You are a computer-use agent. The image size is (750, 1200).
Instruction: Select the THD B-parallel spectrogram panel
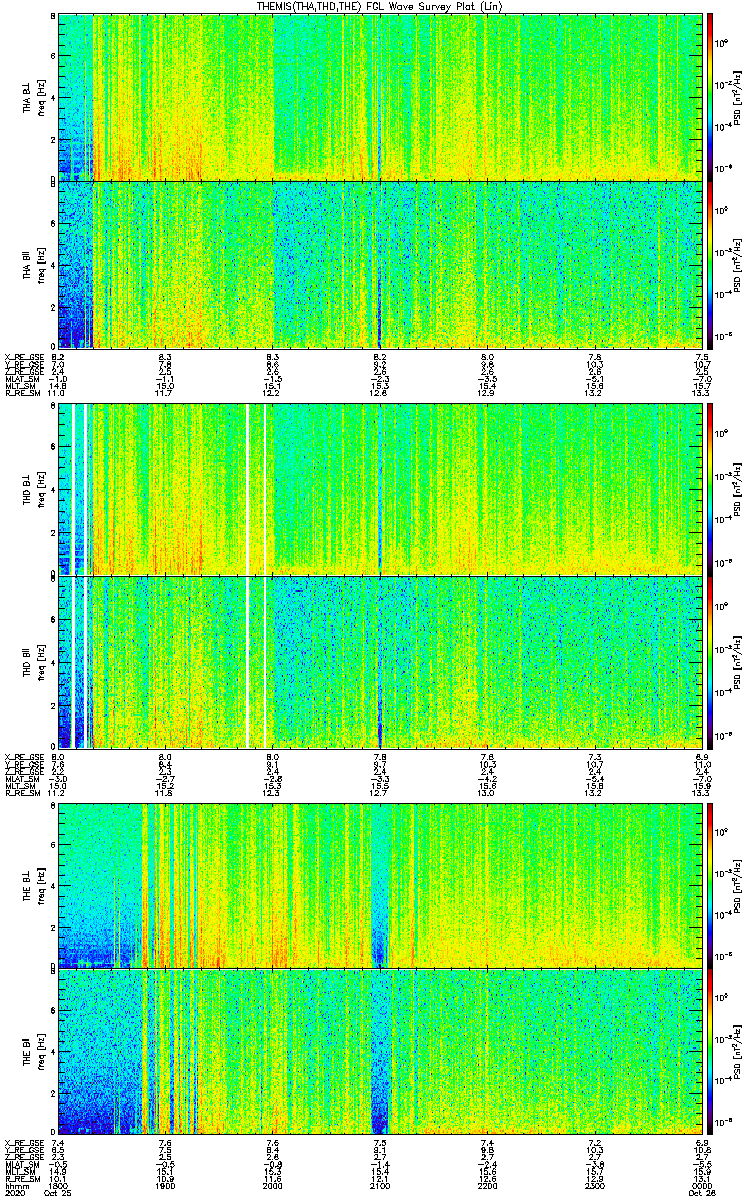380,661
